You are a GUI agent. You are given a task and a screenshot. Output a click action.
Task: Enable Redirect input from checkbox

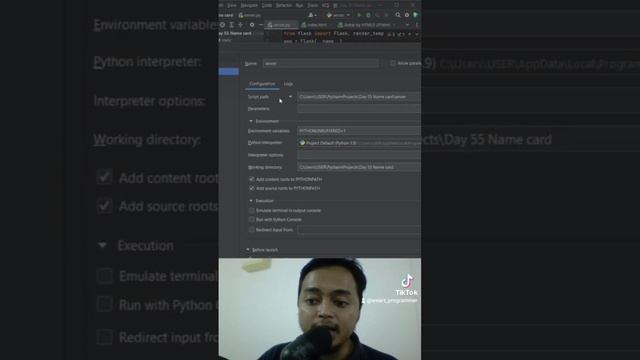[x=252, y=230]
